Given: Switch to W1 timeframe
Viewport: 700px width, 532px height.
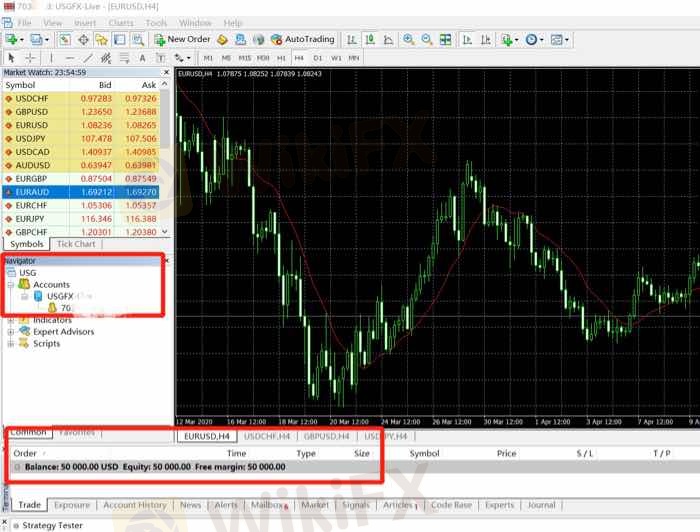Looking at the screenshot, I should (336, 58).
